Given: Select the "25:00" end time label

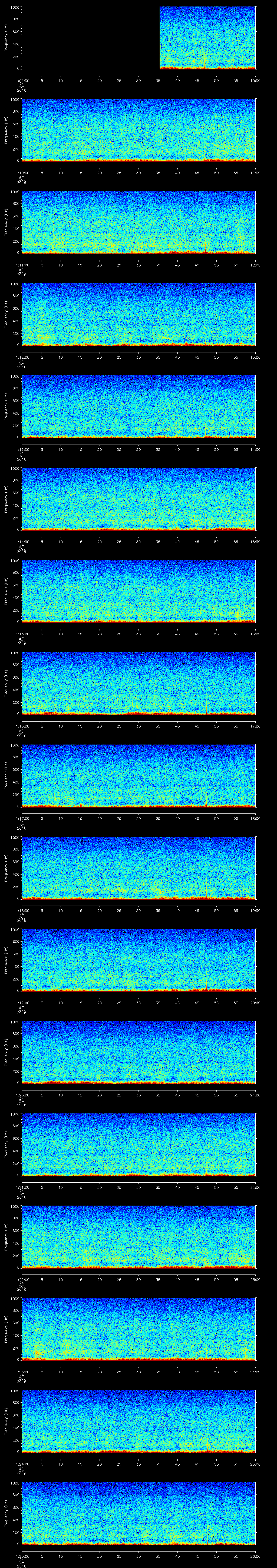Looking at the screenshot, I should 255,1463.
